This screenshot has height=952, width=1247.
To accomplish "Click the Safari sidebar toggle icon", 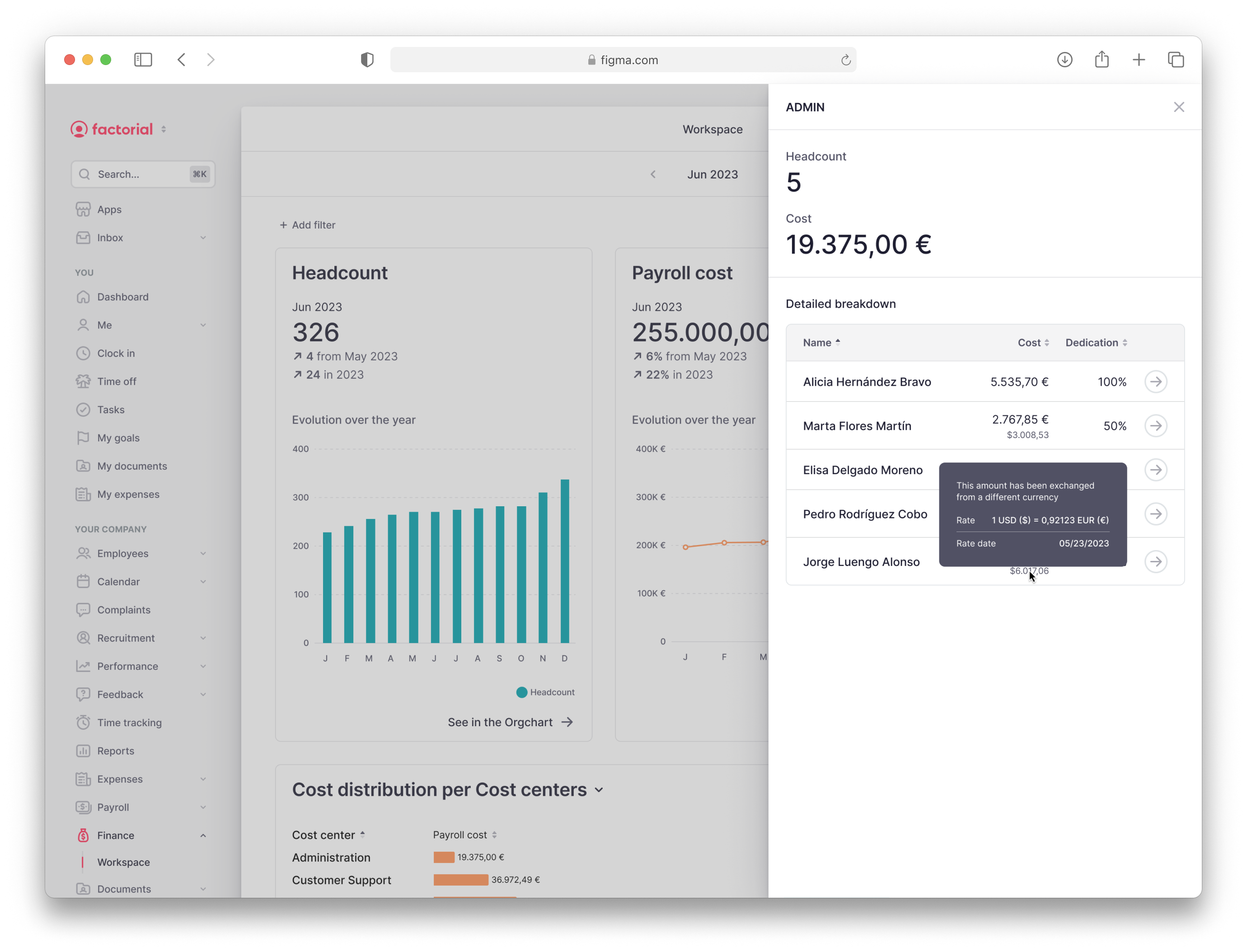I will coord(143,60).
